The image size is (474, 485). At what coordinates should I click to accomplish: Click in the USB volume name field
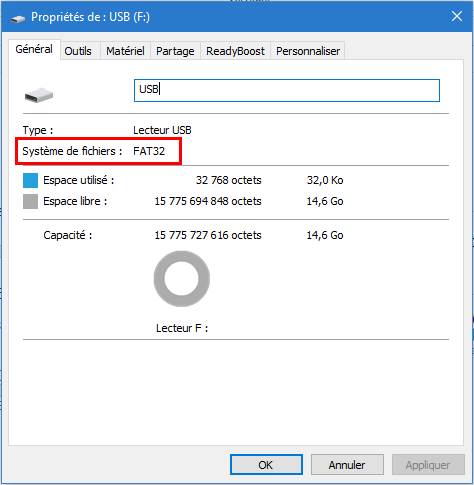click(x=287, y=90)
